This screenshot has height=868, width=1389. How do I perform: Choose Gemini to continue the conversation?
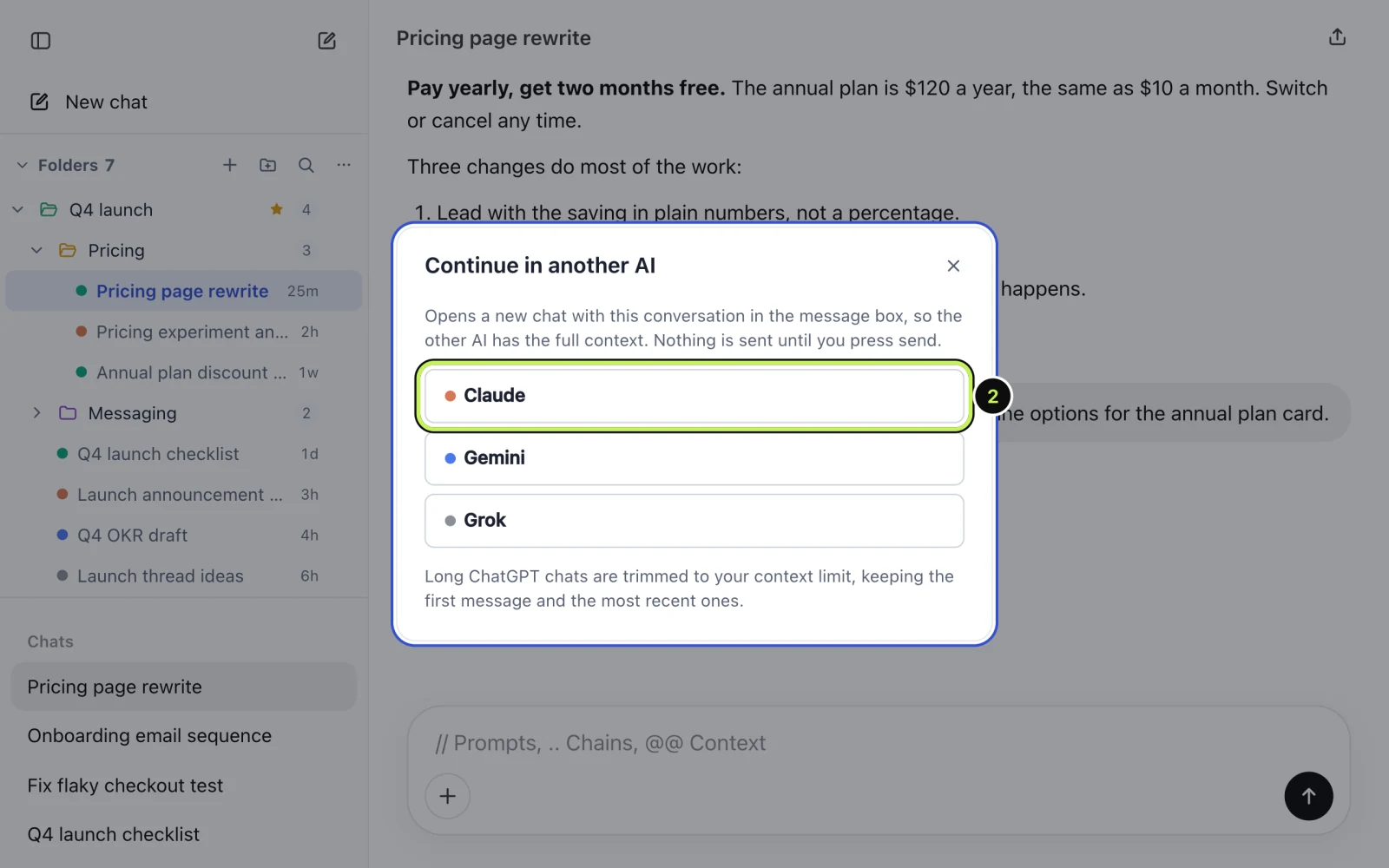point(694,458)
